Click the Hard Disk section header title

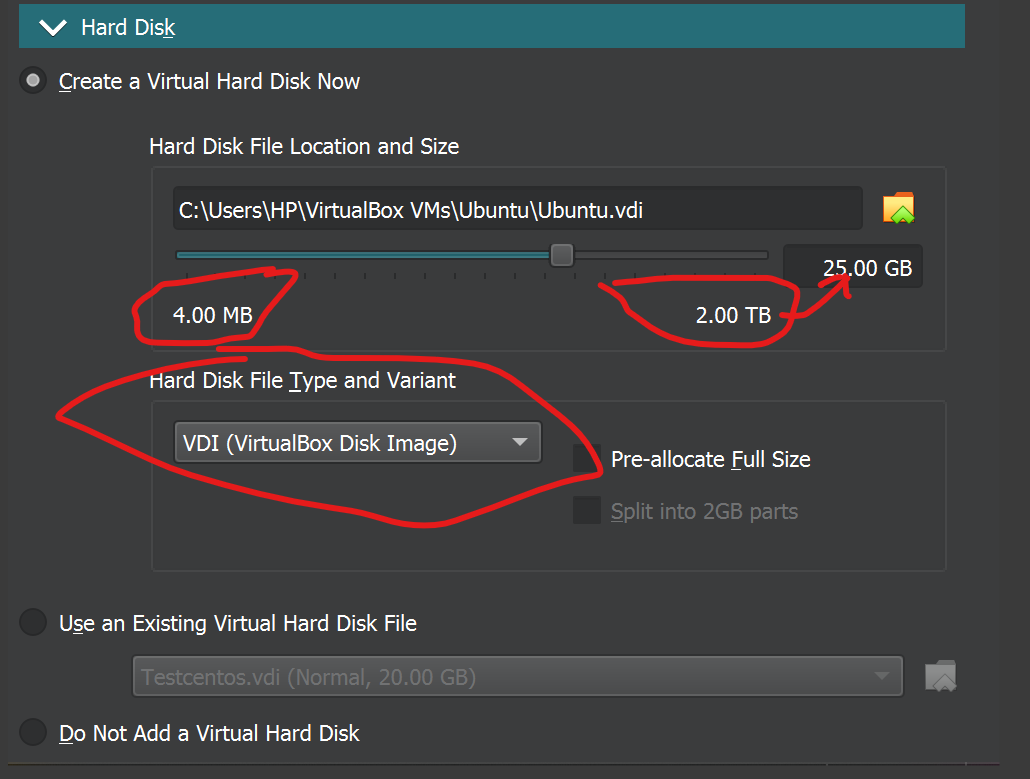(x=128, y=28)
